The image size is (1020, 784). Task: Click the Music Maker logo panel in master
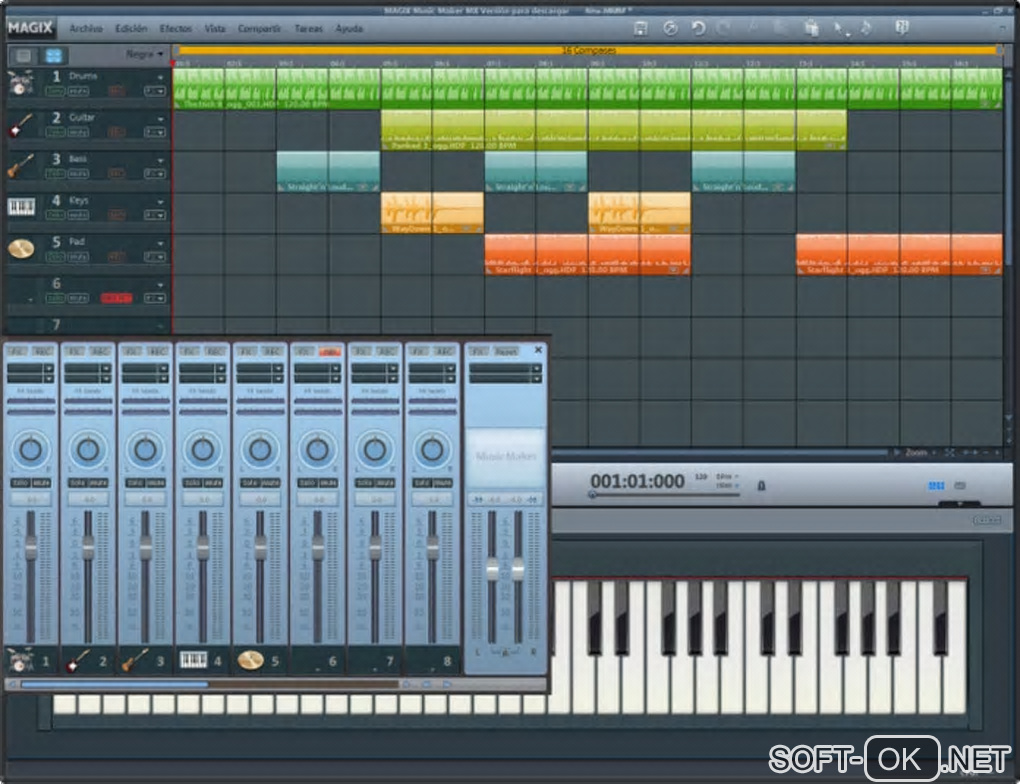[x=505, y=457]
